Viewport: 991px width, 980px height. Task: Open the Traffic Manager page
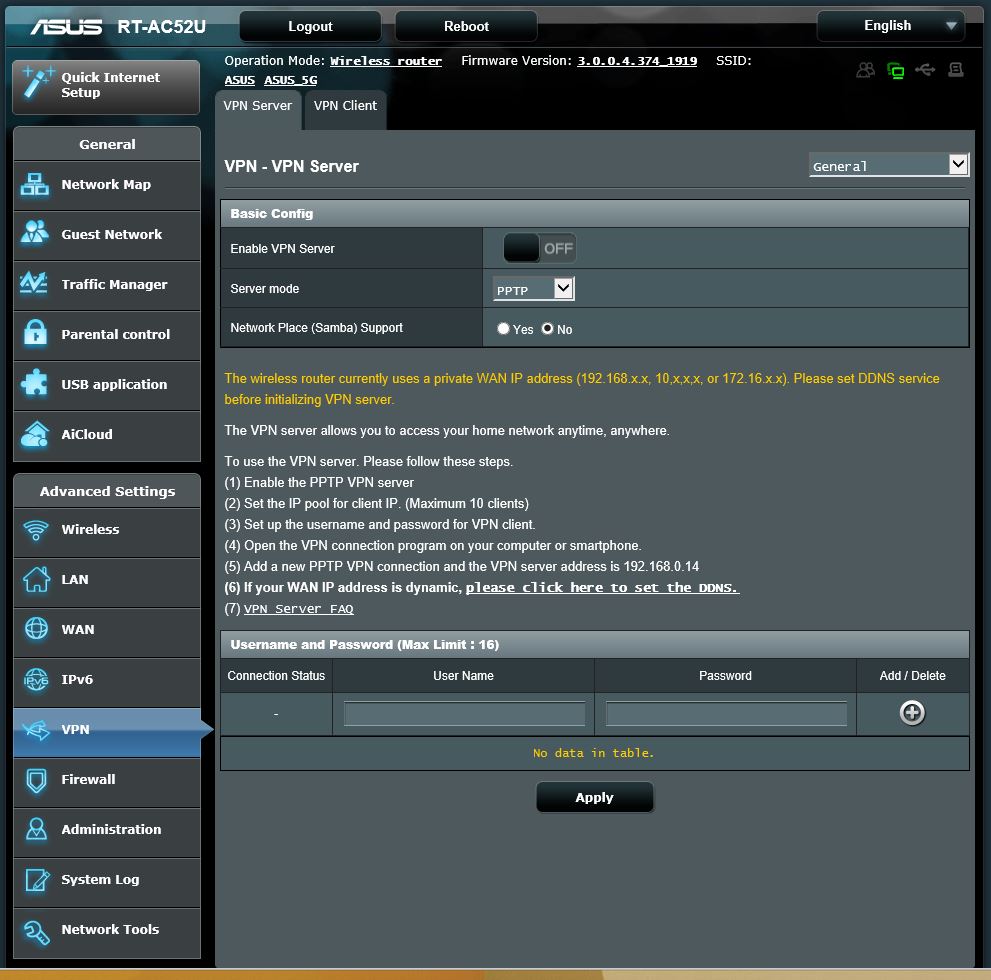click(107, 285)
